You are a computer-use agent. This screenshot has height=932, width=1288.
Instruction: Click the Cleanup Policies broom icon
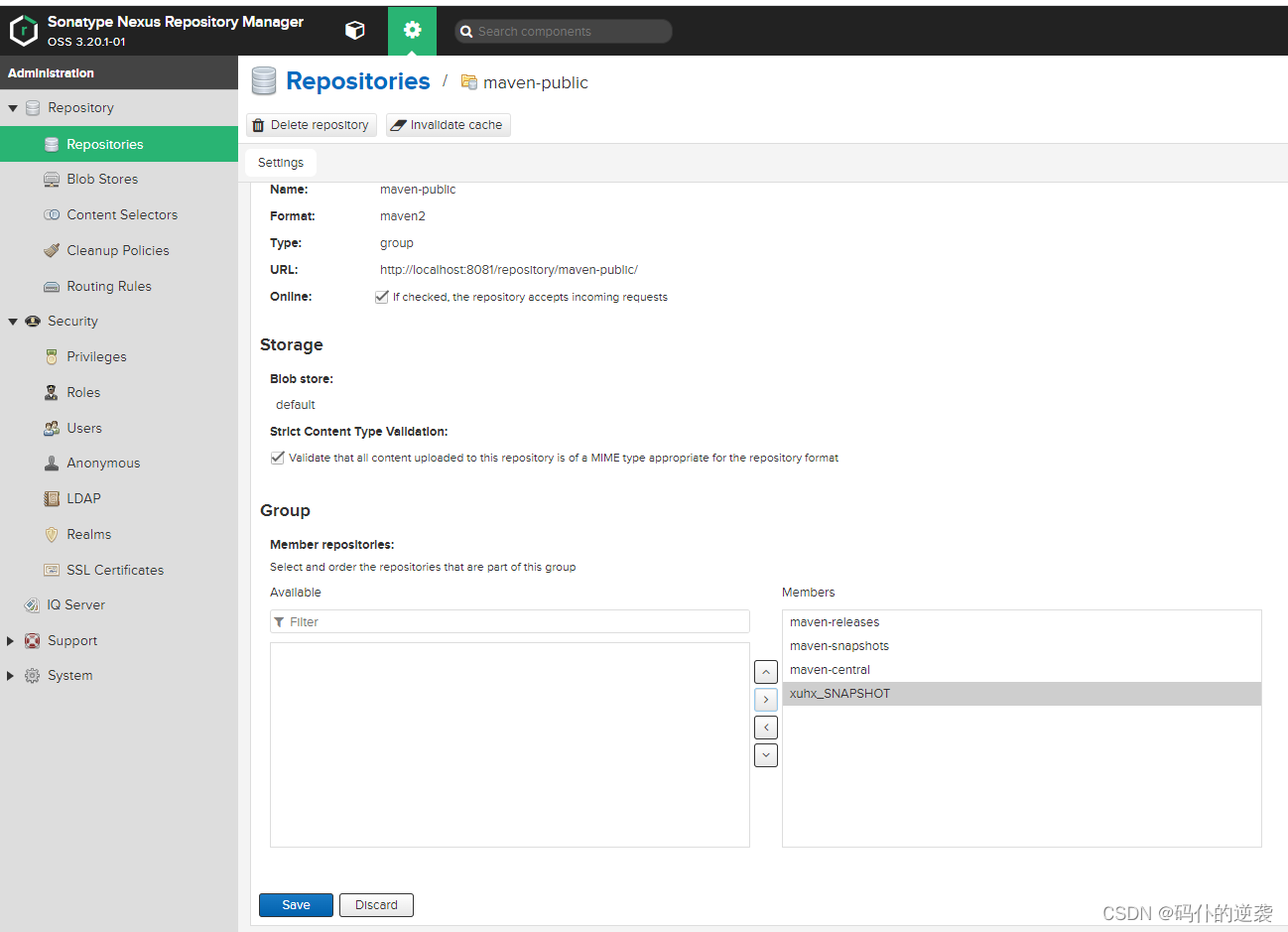[x=52, y=251]
